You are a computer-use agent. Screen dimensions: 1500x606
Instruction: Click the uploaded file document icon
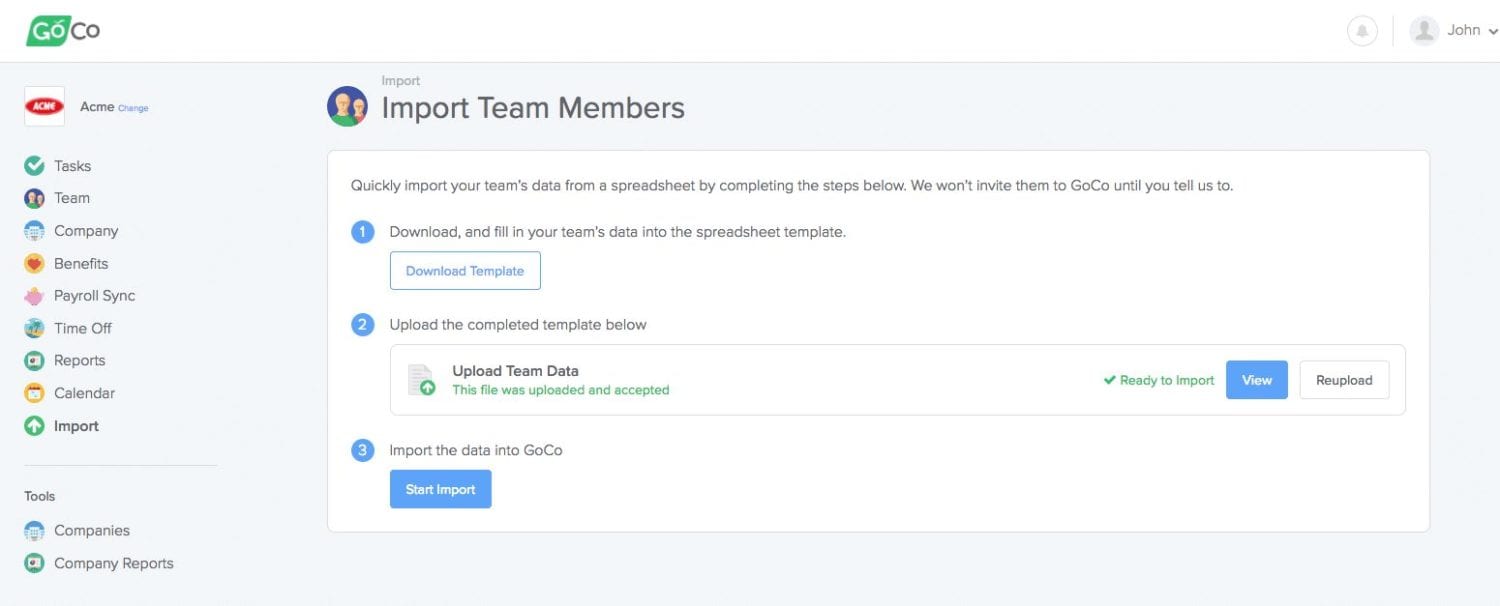coord(421,380)
